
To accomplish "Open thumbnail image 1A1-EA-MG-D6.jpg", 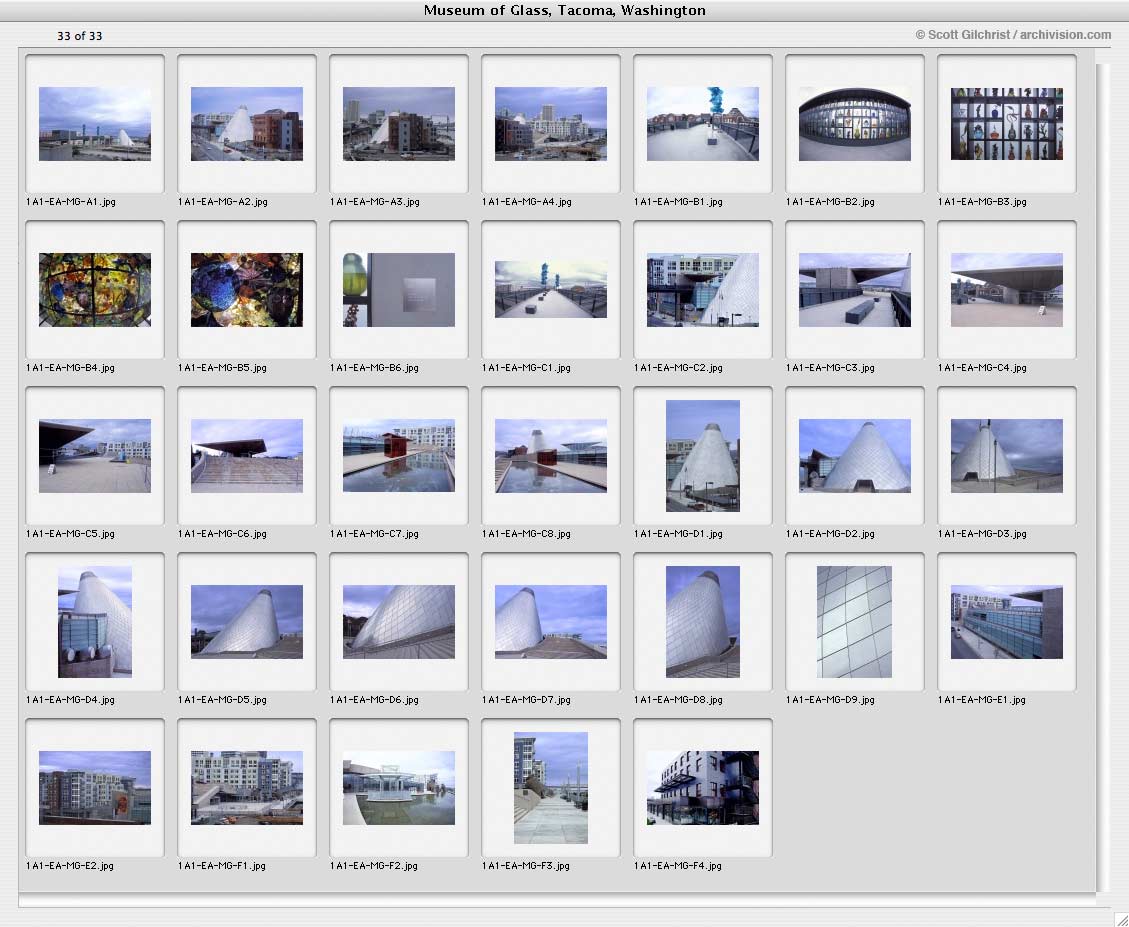I will [399, 622].
